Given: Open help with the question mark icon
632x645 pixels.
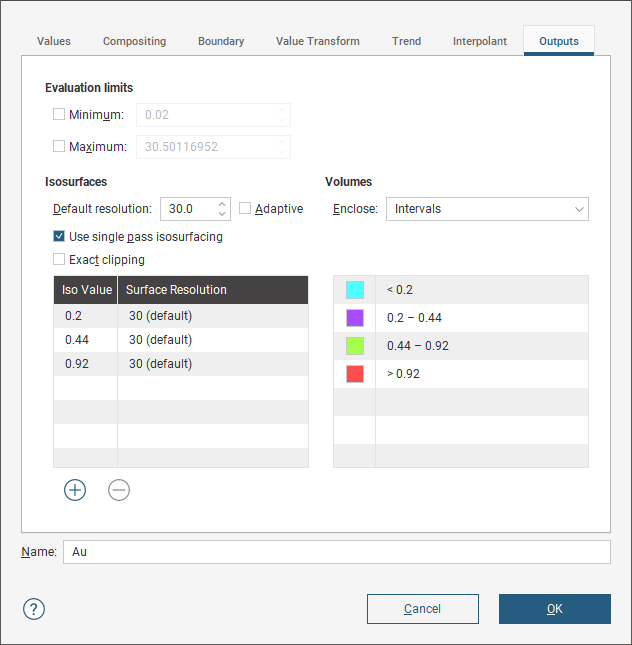Looking at the screenshot, I should 34,609.
